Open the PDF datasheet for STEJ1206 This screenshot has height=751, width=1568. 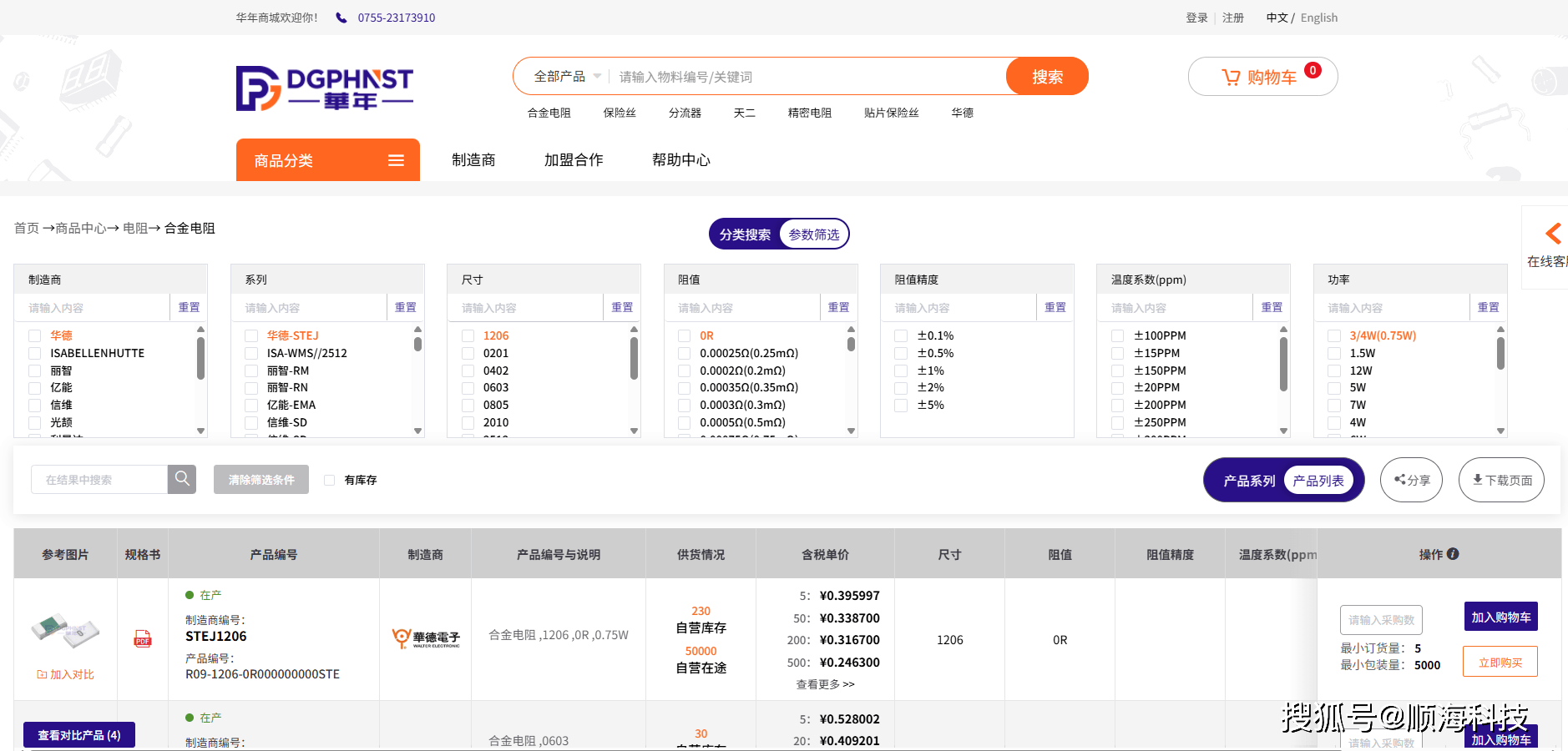(143, 639)
